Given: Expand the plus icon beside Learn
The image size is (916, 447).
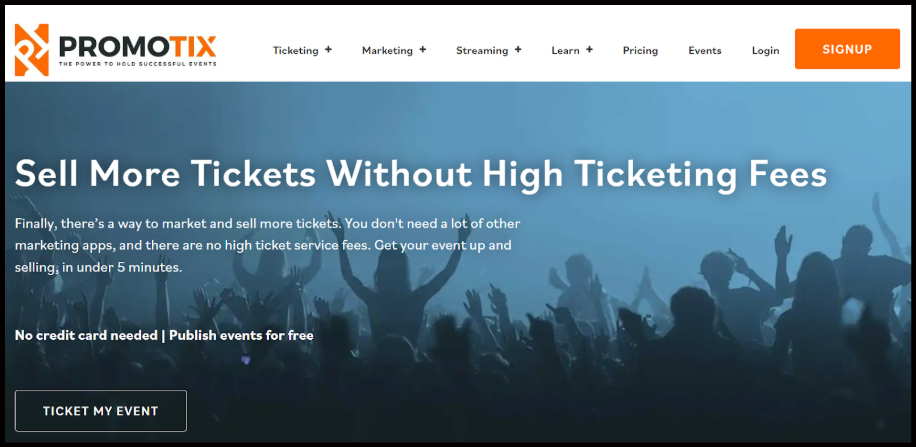Looking at the screenshot, I should coord(589,50).
